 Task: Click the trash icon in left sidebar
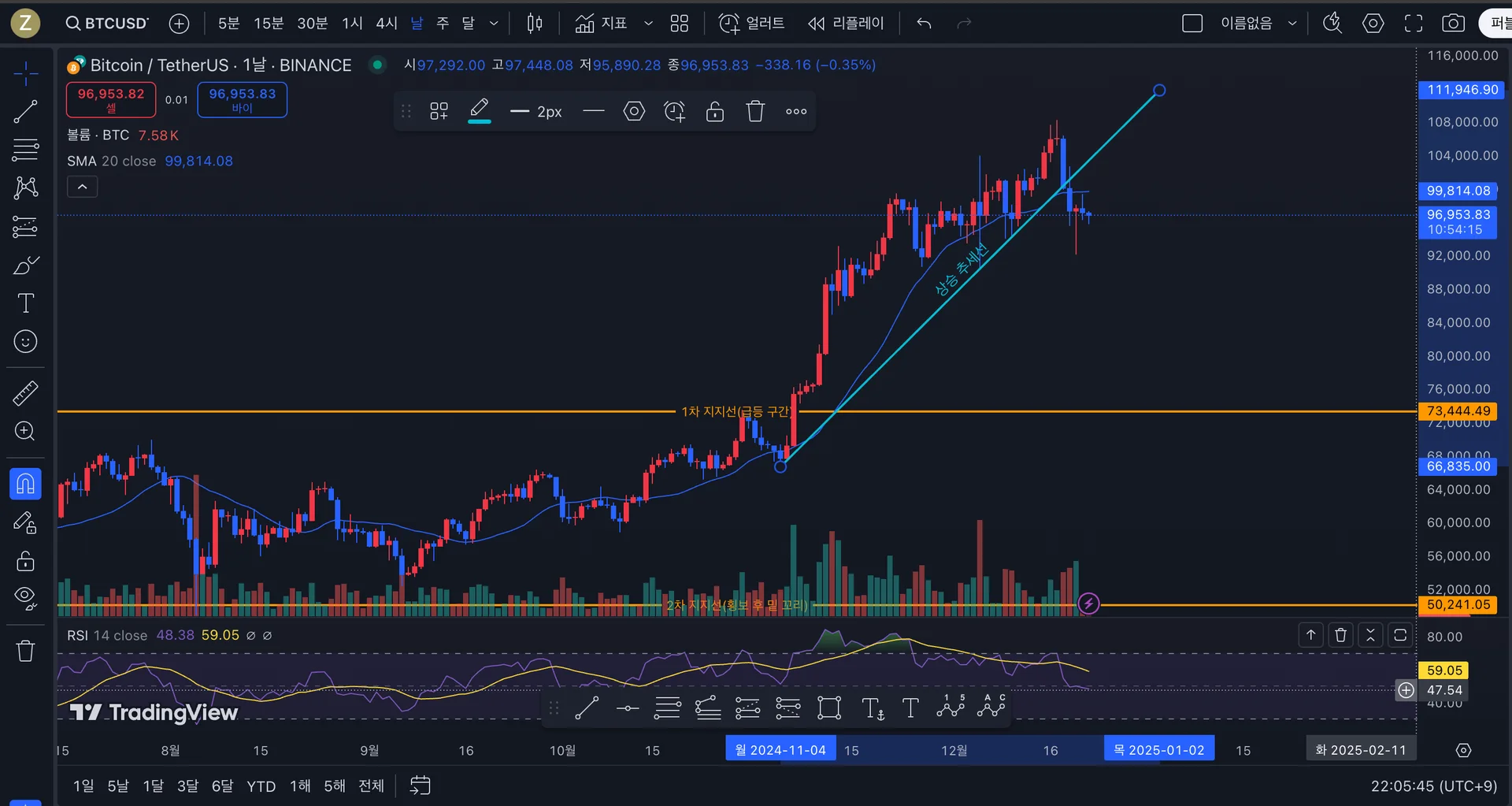pyautogui.click(x=25, y=651)
